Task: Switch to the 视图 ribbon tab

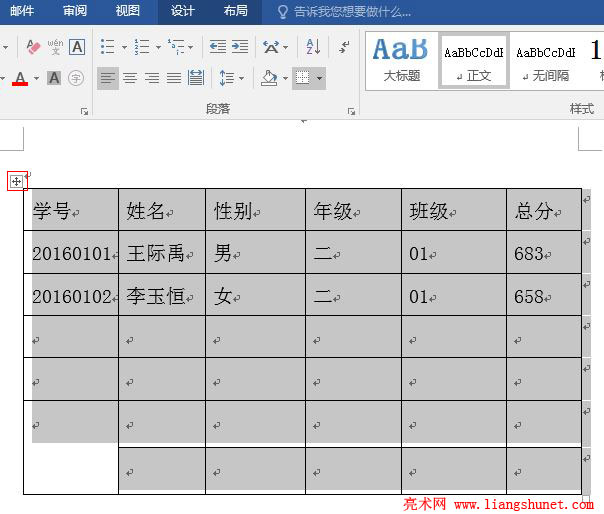Action: pos(128,11)
